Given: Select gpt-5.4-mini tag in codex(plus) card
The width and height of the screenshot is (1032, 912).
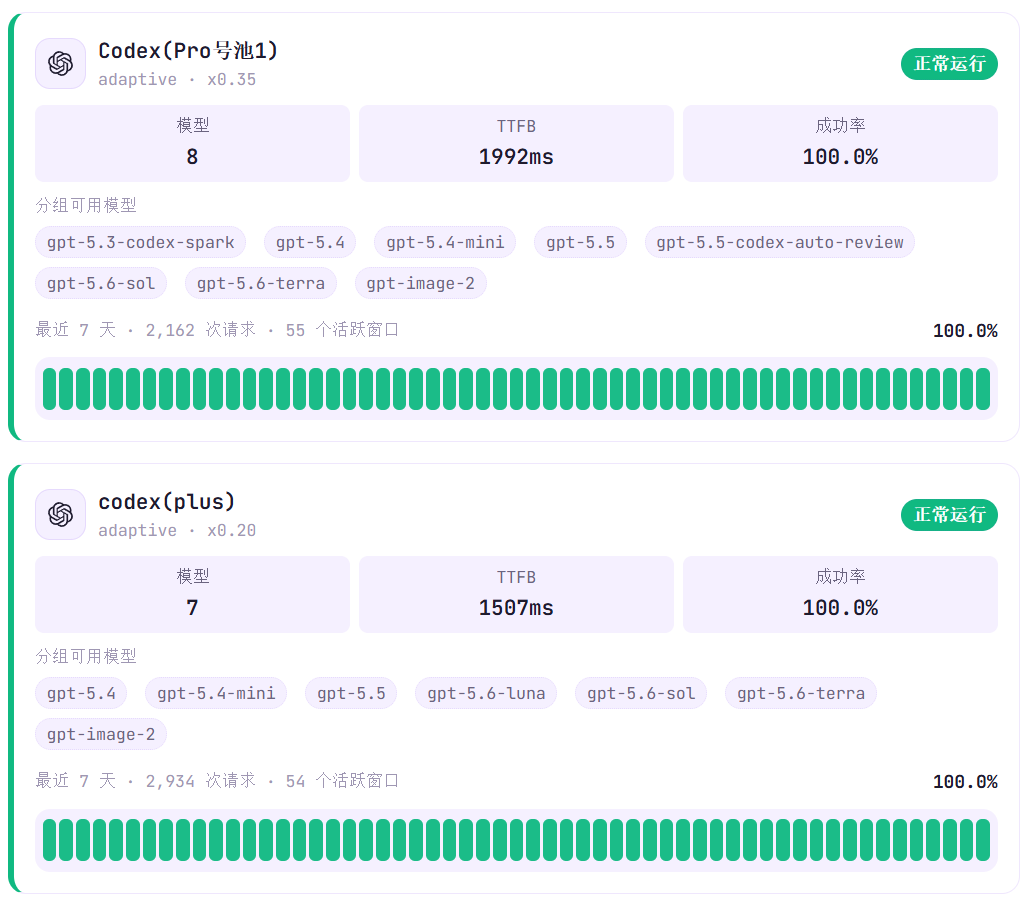Looking at the screenshot, I should point(216,693).
